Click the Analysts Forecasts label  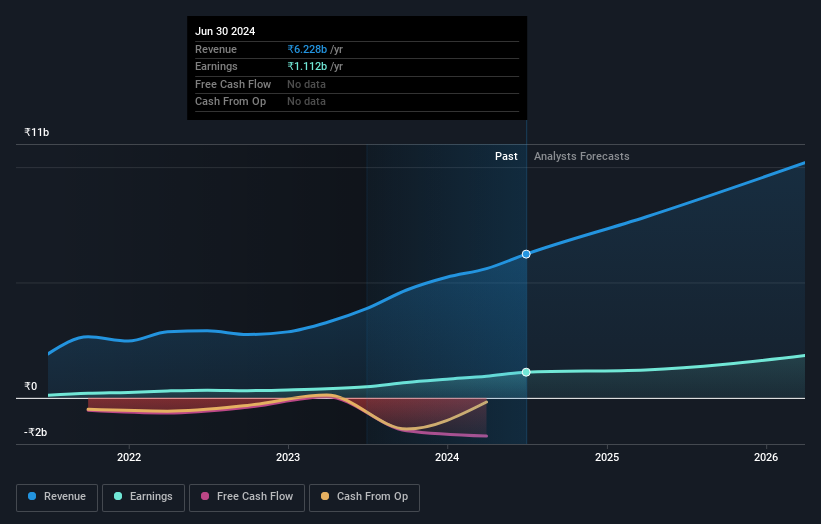[582, 156]
